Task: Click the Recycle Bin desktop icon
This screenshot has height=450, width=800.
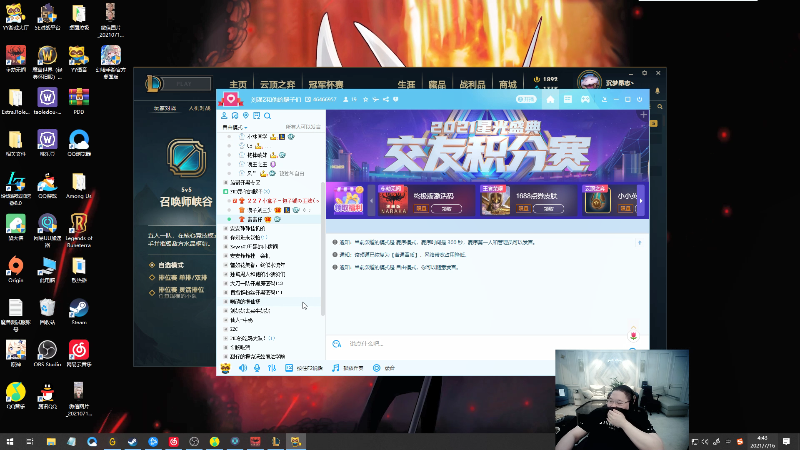Action: 47,312
